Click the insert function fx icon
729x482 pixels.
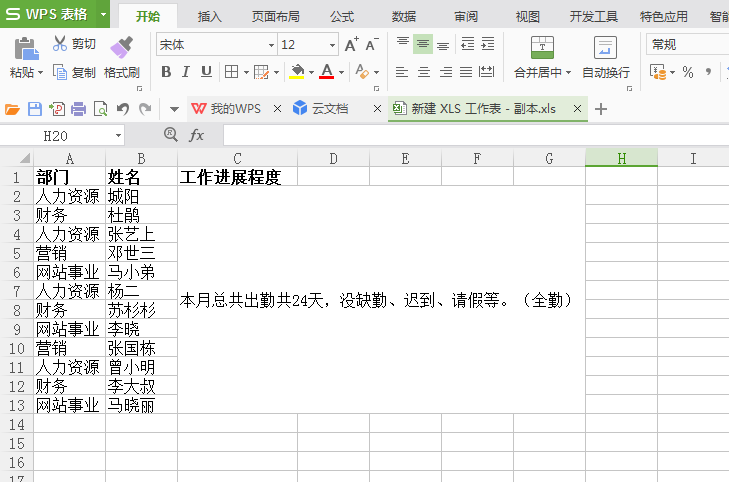point(196,135)
